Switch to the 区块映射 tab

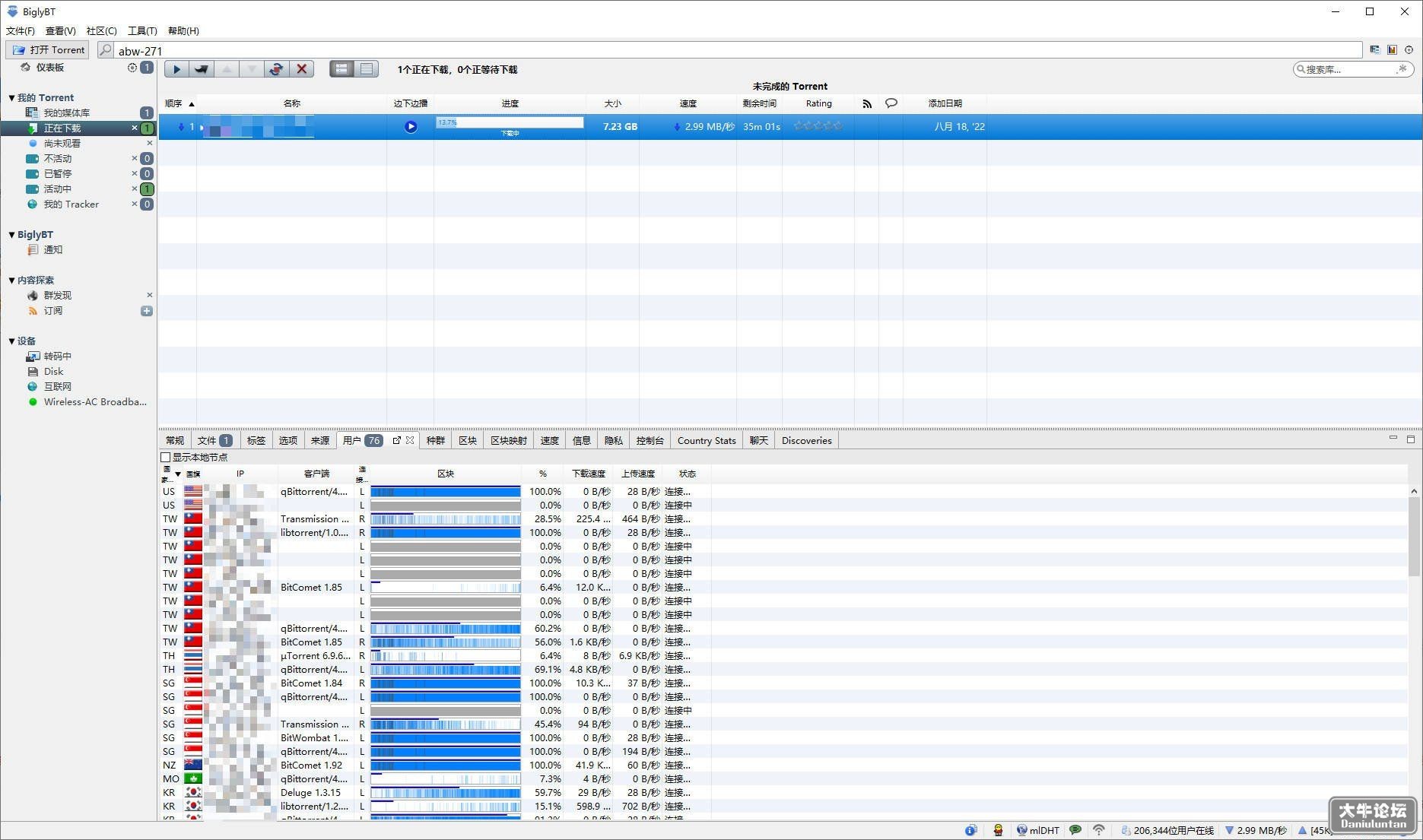pos(509,441)
